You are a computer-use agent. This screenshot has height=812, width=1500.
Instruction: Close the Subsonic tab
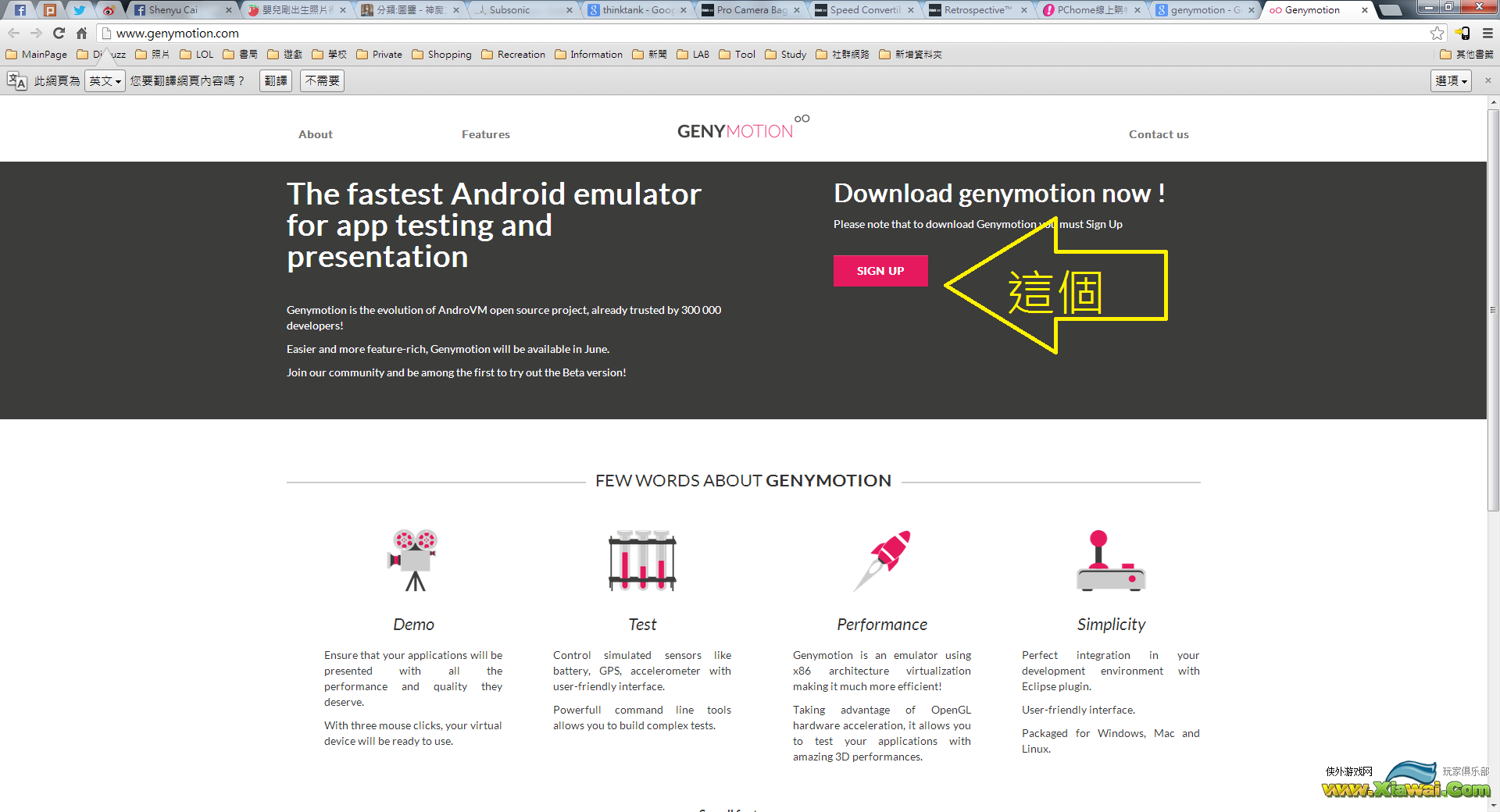click(569, 10)
